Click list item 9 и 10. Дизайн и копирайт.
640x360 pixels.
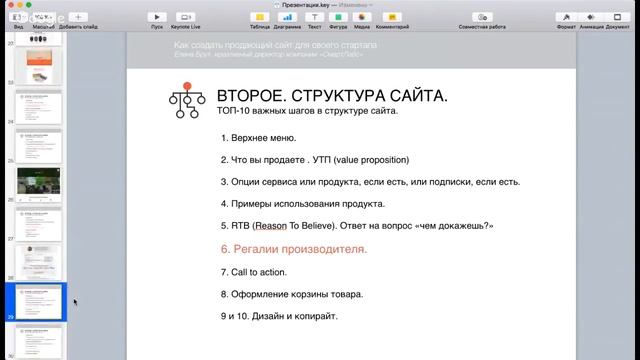coord(279,316)
